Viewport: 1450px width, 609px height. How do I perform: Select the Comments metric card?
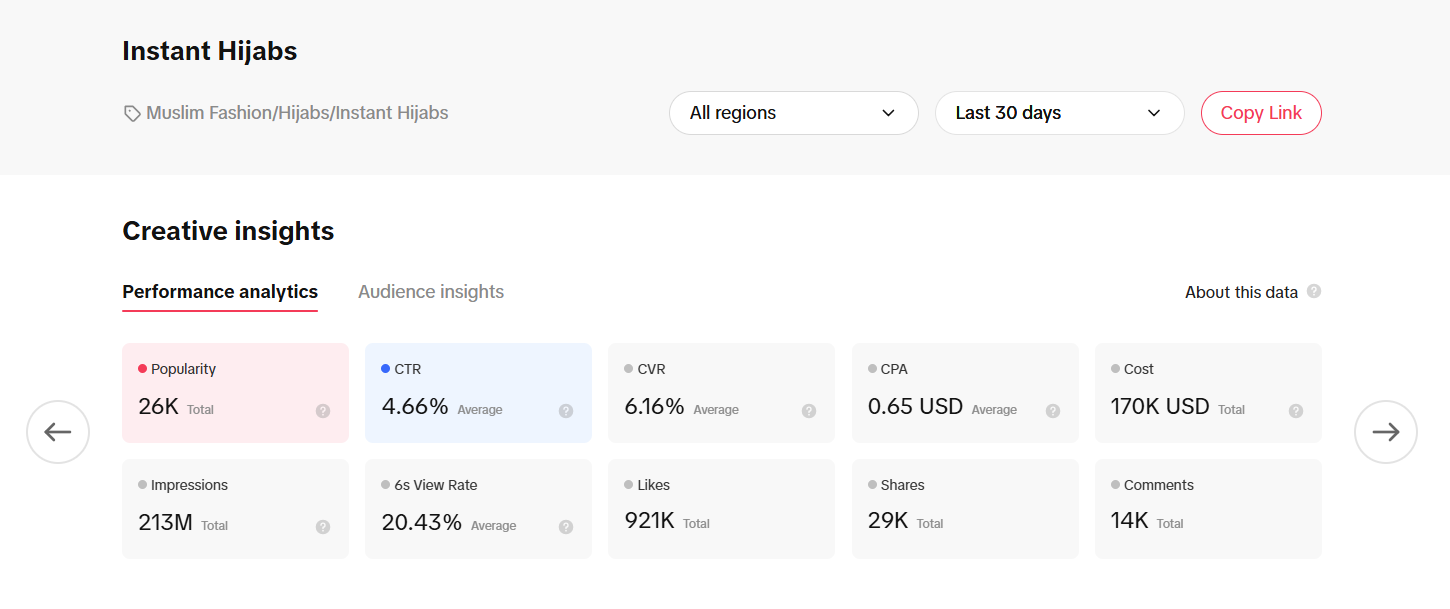tap(1208, 509)
